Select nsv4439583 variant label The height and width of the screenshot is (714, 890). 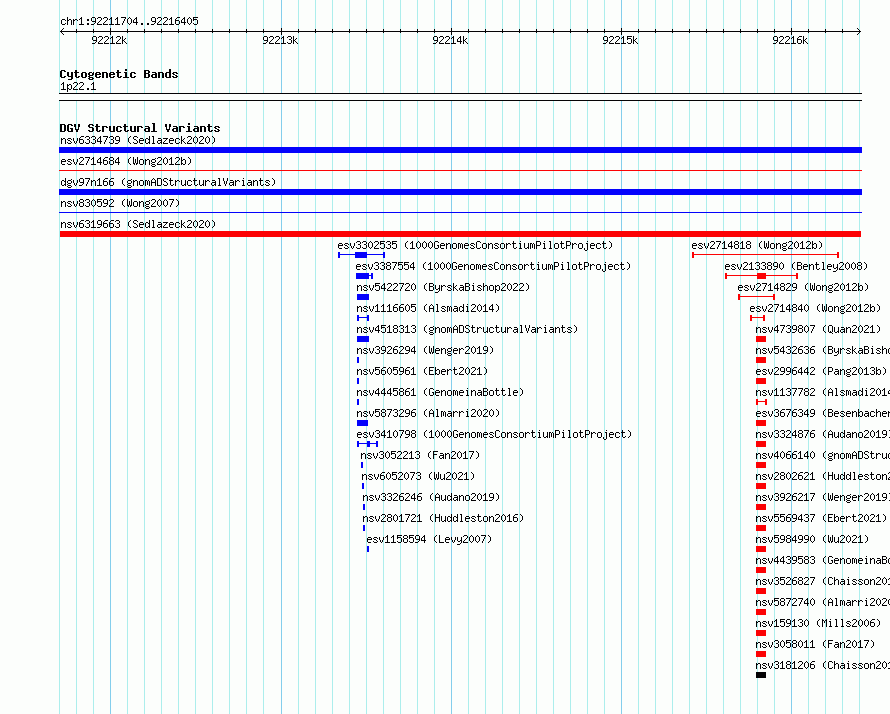[x=822, y=560]
